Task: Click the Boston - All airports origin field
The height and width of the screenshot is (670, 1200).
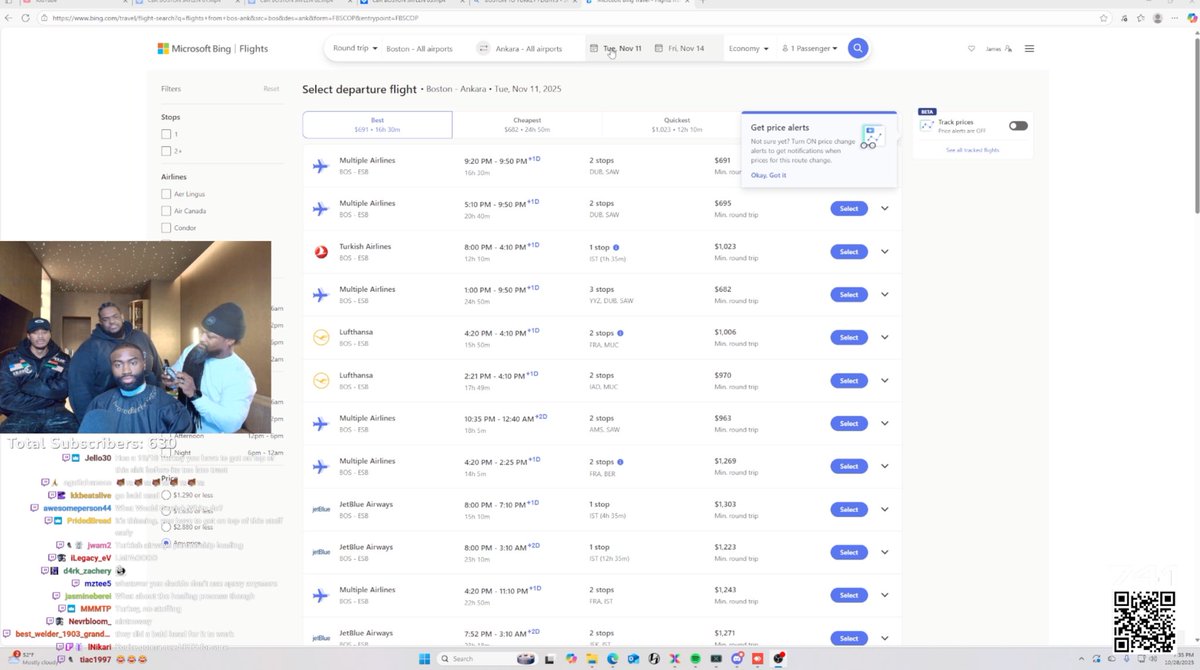Action: click(419, 48)
